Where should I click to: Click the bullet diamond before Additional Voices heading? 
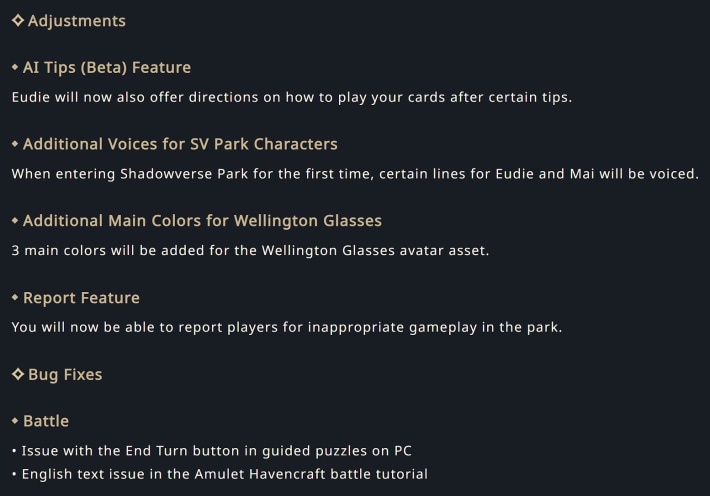(x=15, y=144)
